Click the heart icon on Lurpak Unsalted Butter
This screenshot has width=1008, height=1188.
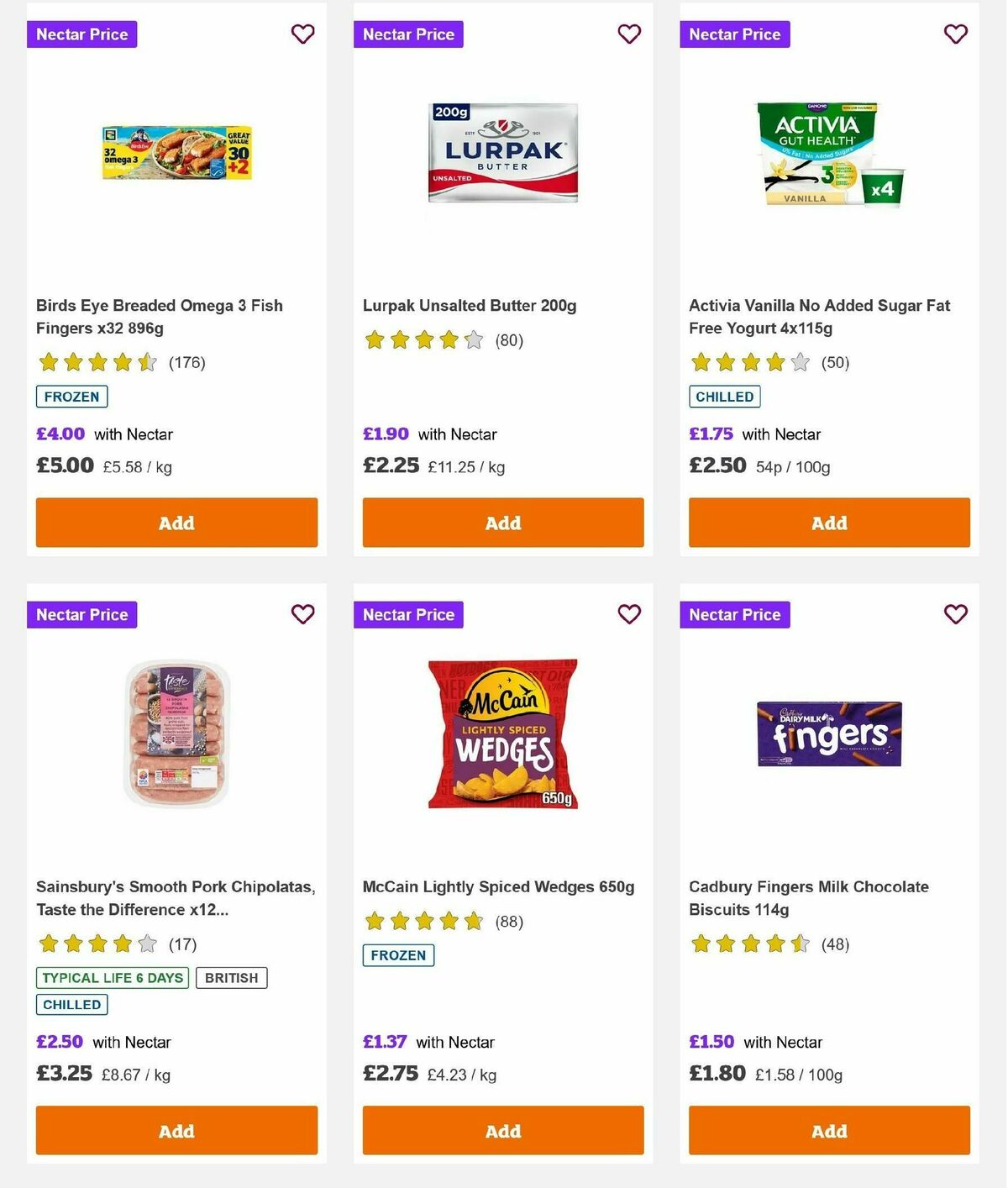(x=629, y=34)
